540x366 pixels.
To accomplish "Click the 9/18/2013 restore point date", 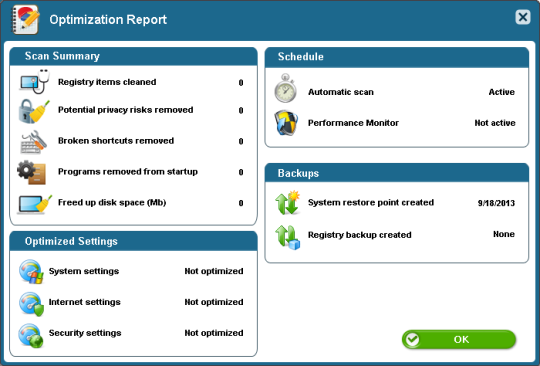I will (x=496, y=203).
